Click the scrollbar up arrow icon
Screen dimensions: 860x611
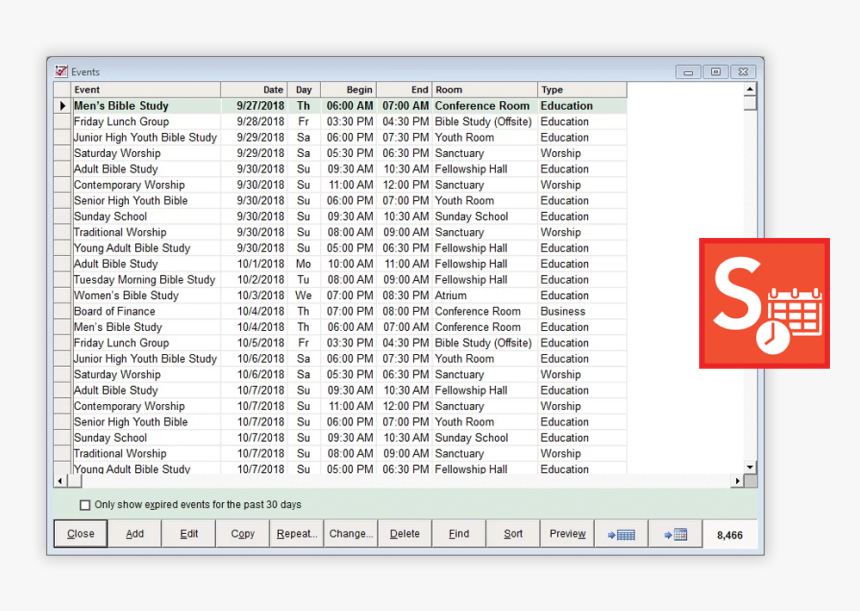coord(749,89)
